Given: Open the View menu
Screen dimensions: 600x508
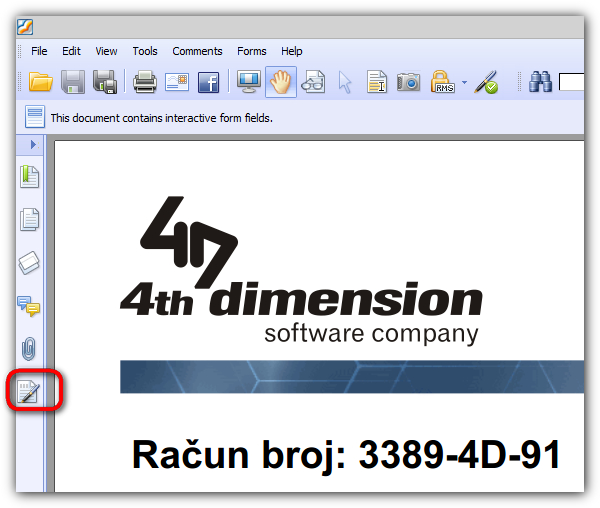Looking at the screenshot, I should (106, 51).
